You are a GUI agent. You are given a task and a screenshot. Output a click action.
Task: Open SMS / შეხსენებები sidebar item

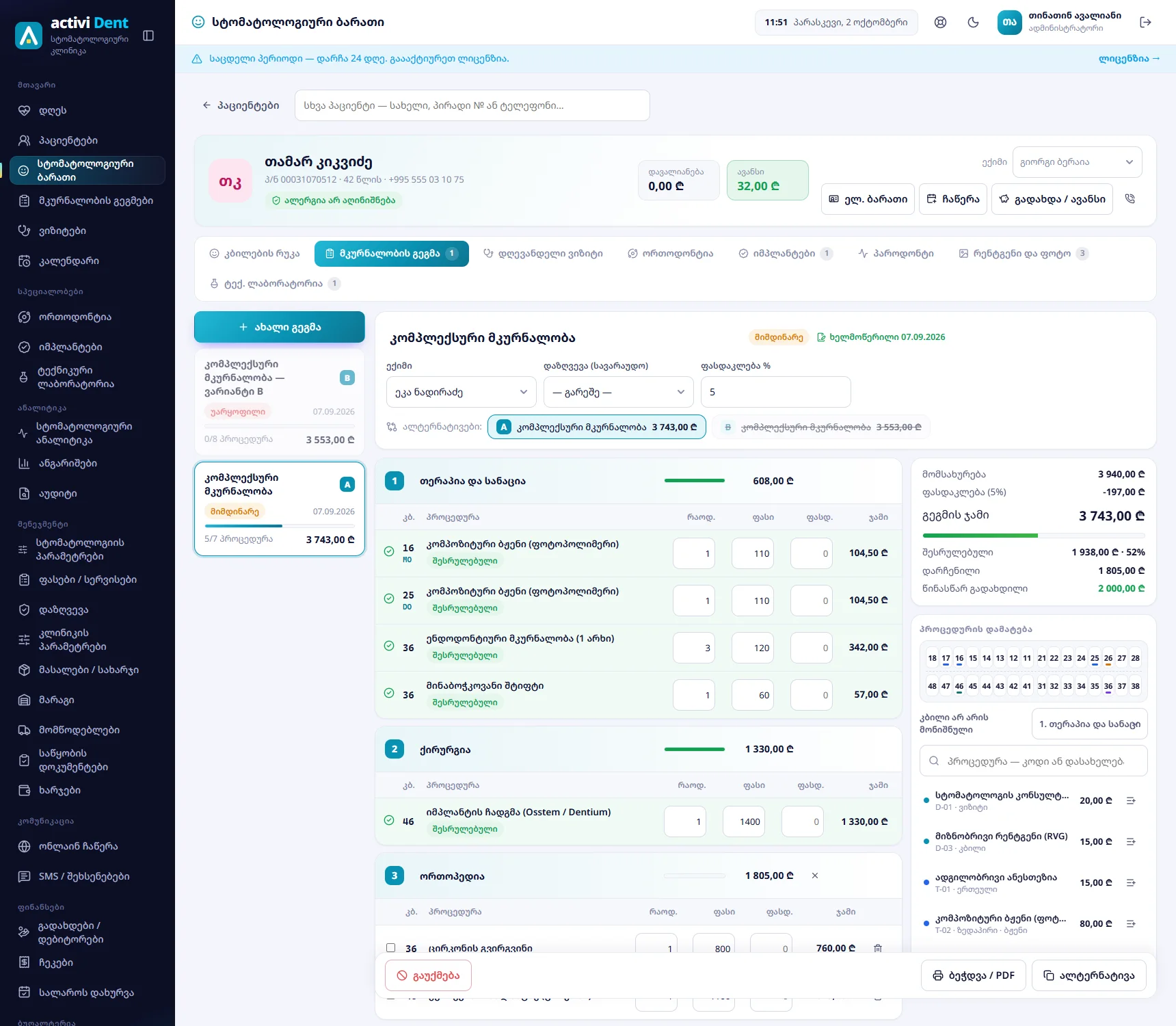click(x=88, y=876)
